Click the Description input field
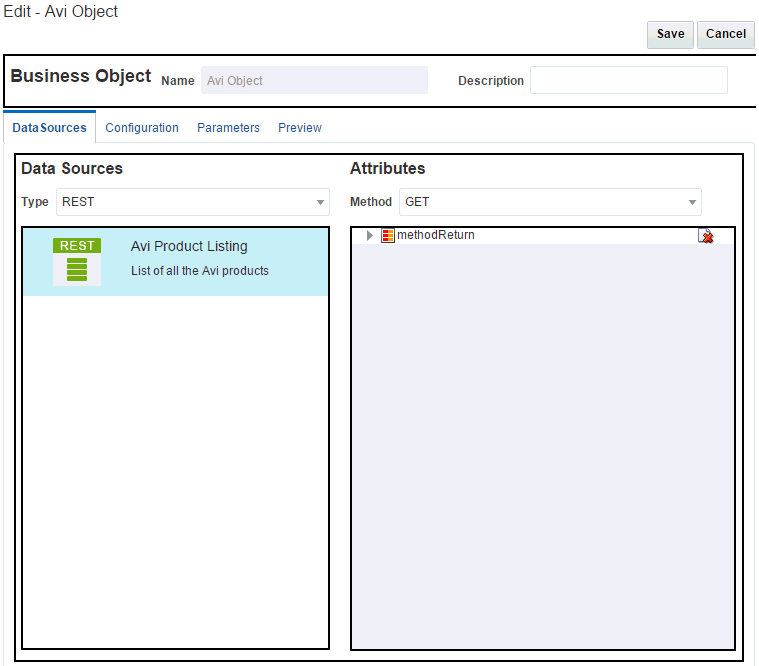Screen dimensions: 759x666 pyautogui.click(x=628, y=80)
